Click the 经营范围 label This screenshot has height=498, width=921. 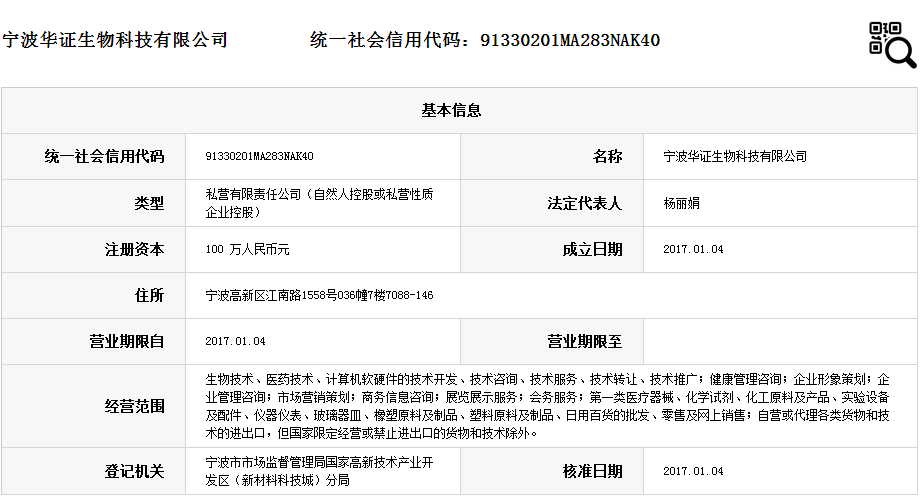point(135,406)
